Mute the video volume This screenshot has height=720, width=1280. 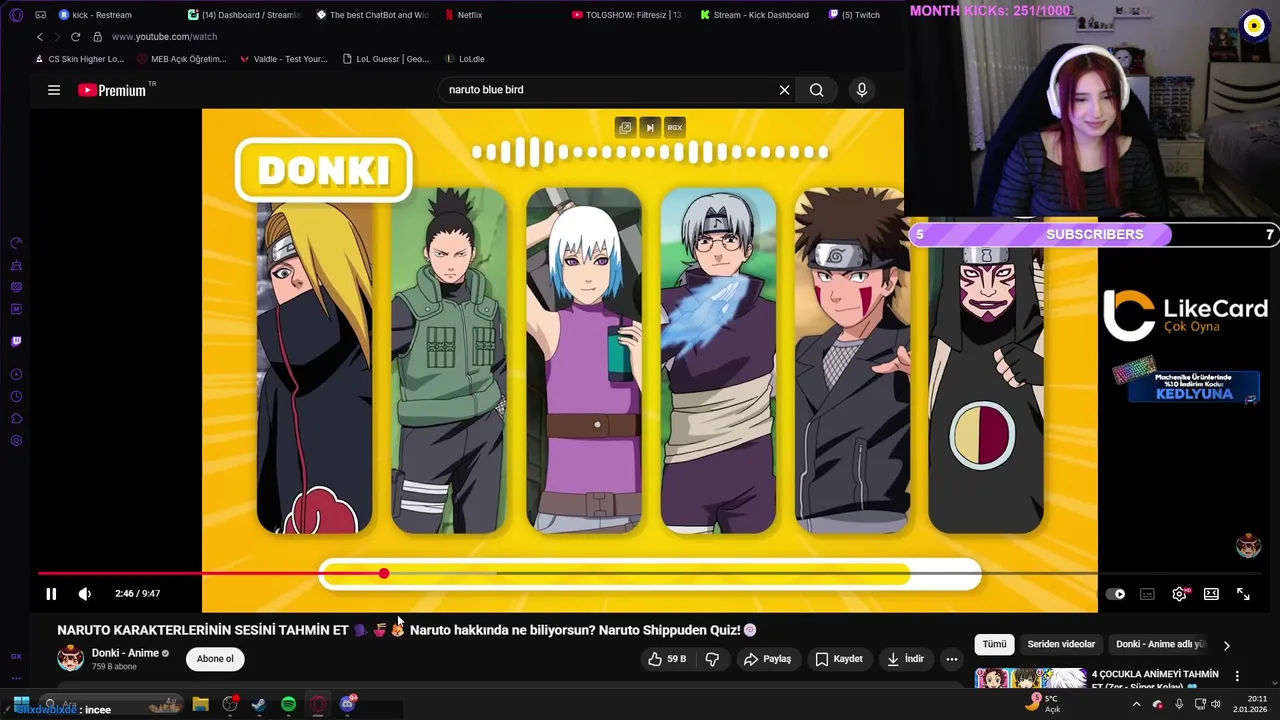pos(85,594)
